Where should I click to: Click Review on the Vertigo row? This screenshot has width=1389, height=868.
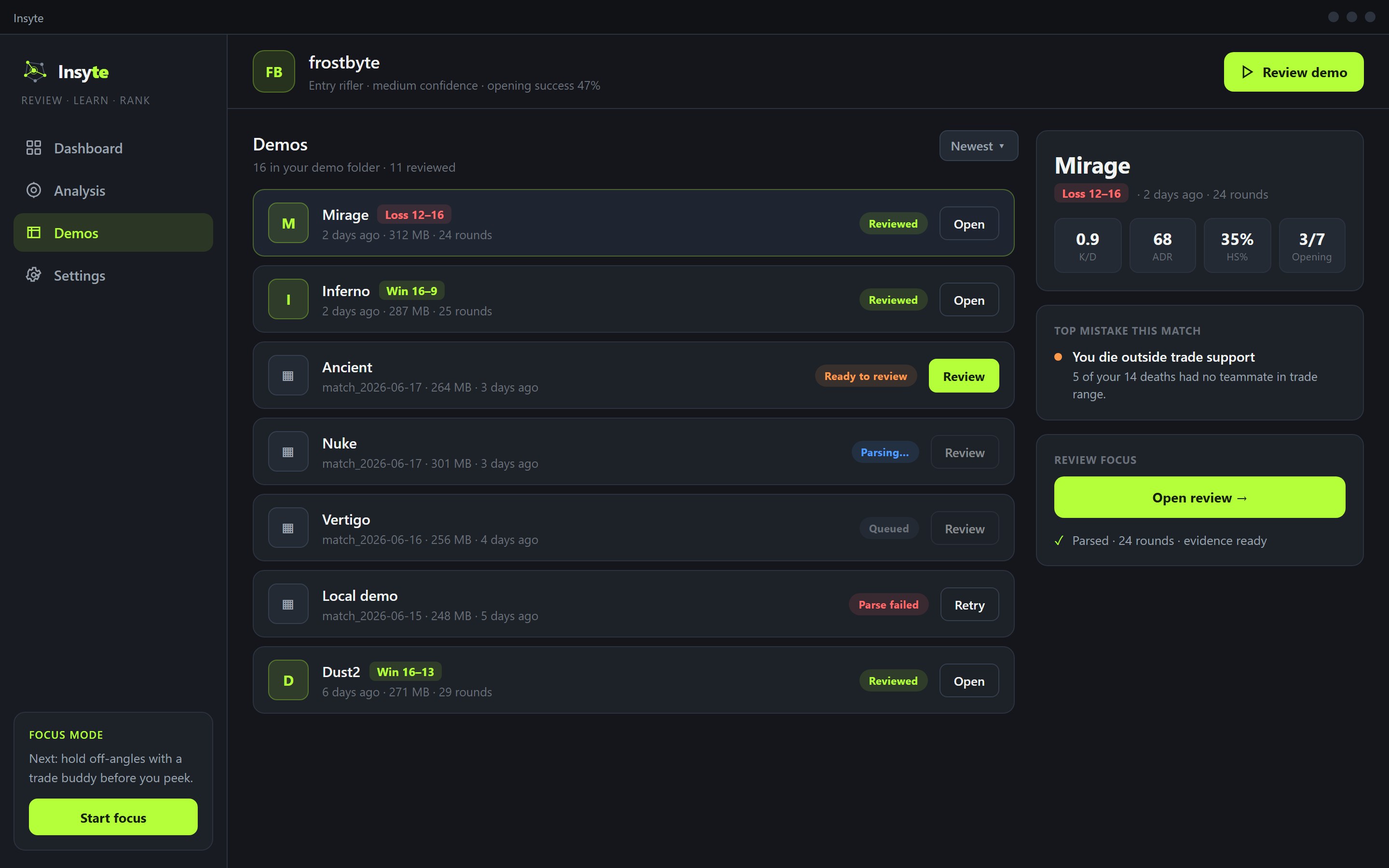click(964, 528)
